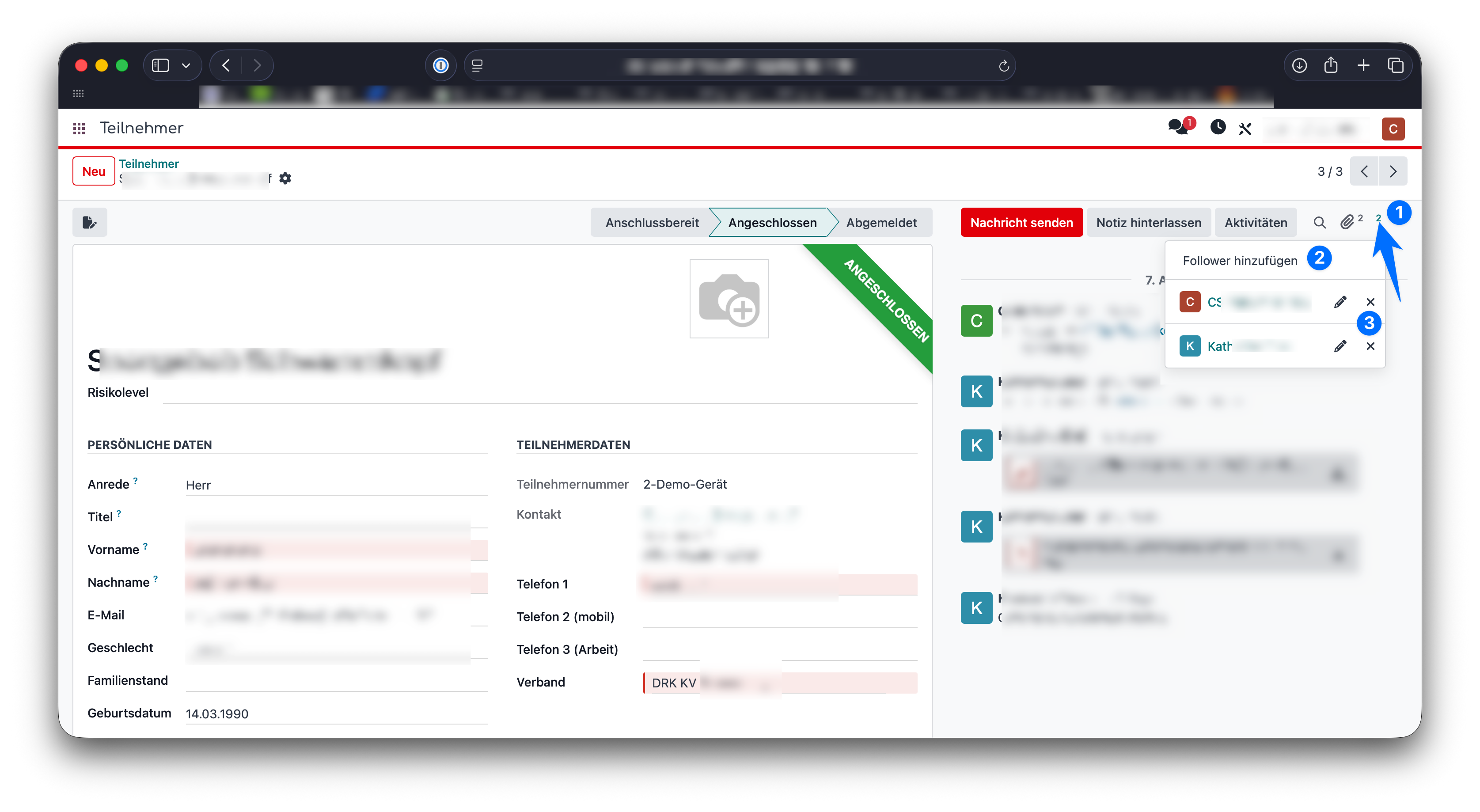Upload a participant photo via camera placeholder

[729, 298]
